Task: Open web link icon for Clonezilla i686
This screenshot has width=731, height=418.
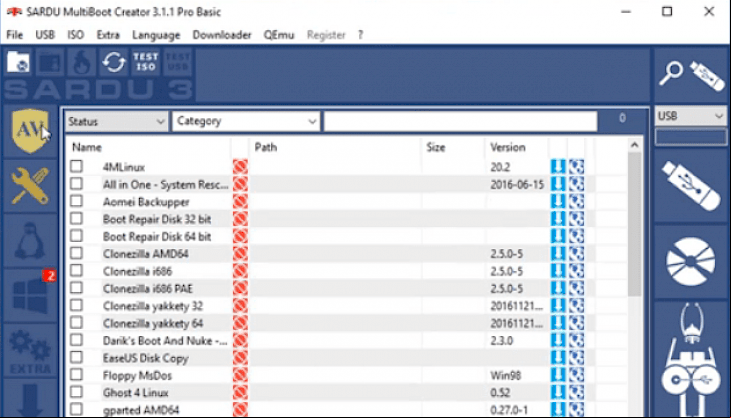Action: click(576, 271)
